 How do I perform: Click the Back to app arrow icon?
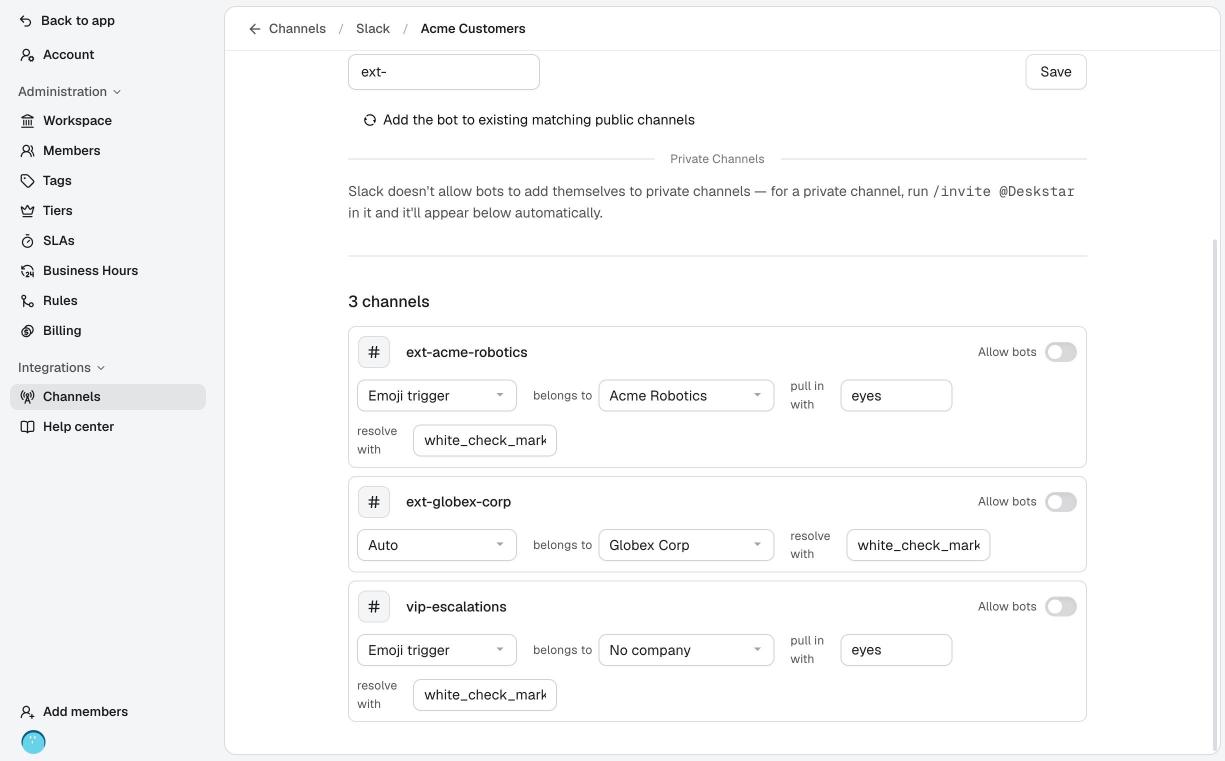point(27,21)
